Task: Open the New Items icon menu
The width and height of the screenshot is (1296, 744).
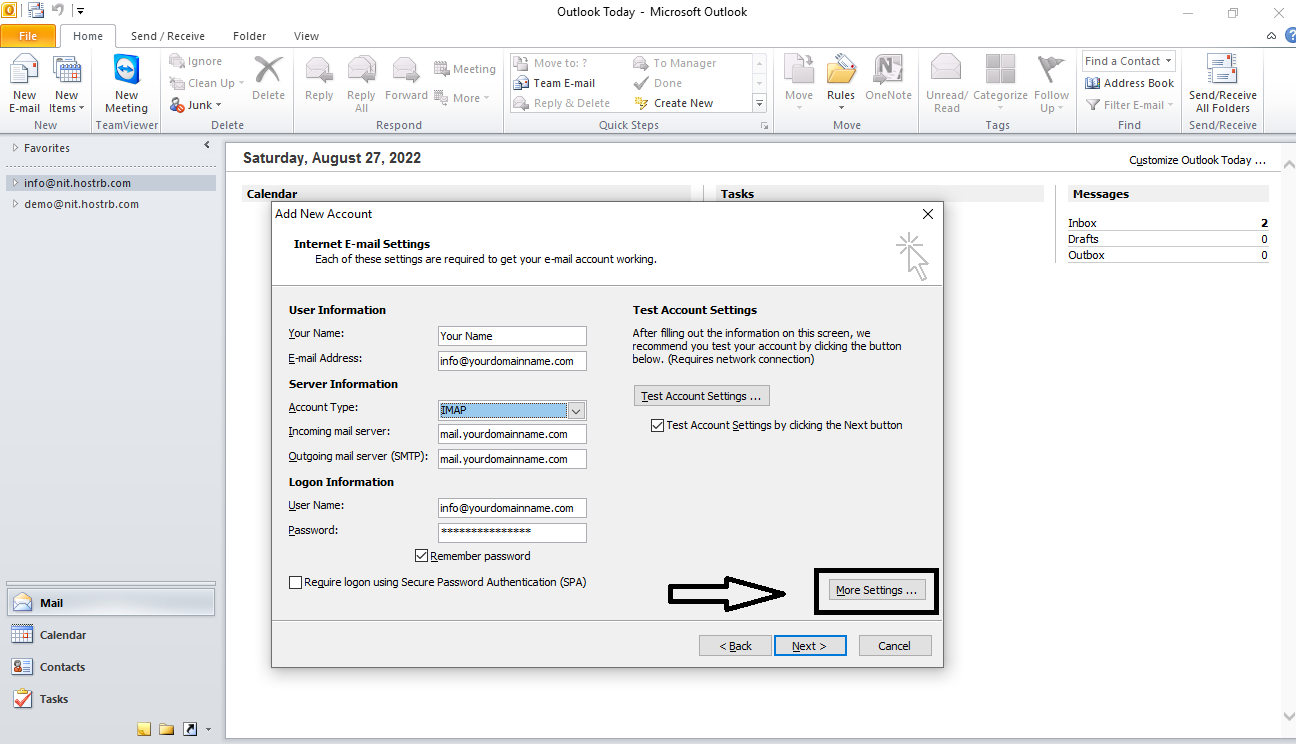Action: click(x=67, y=84)
